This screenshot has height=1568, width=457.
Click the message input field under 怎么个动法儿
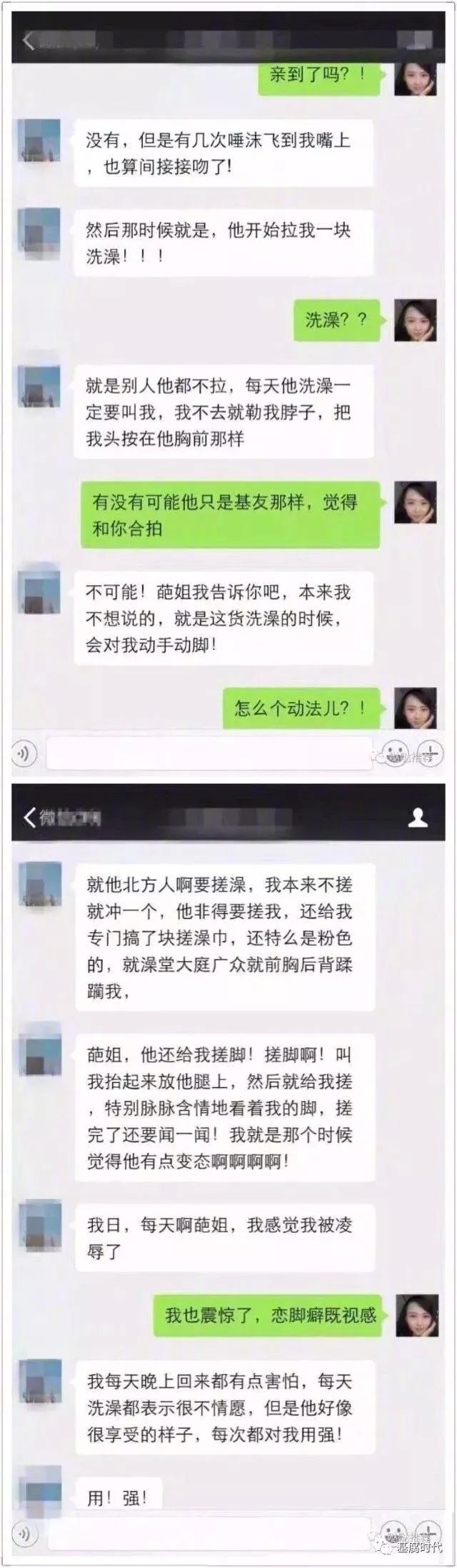pos(210,753)
